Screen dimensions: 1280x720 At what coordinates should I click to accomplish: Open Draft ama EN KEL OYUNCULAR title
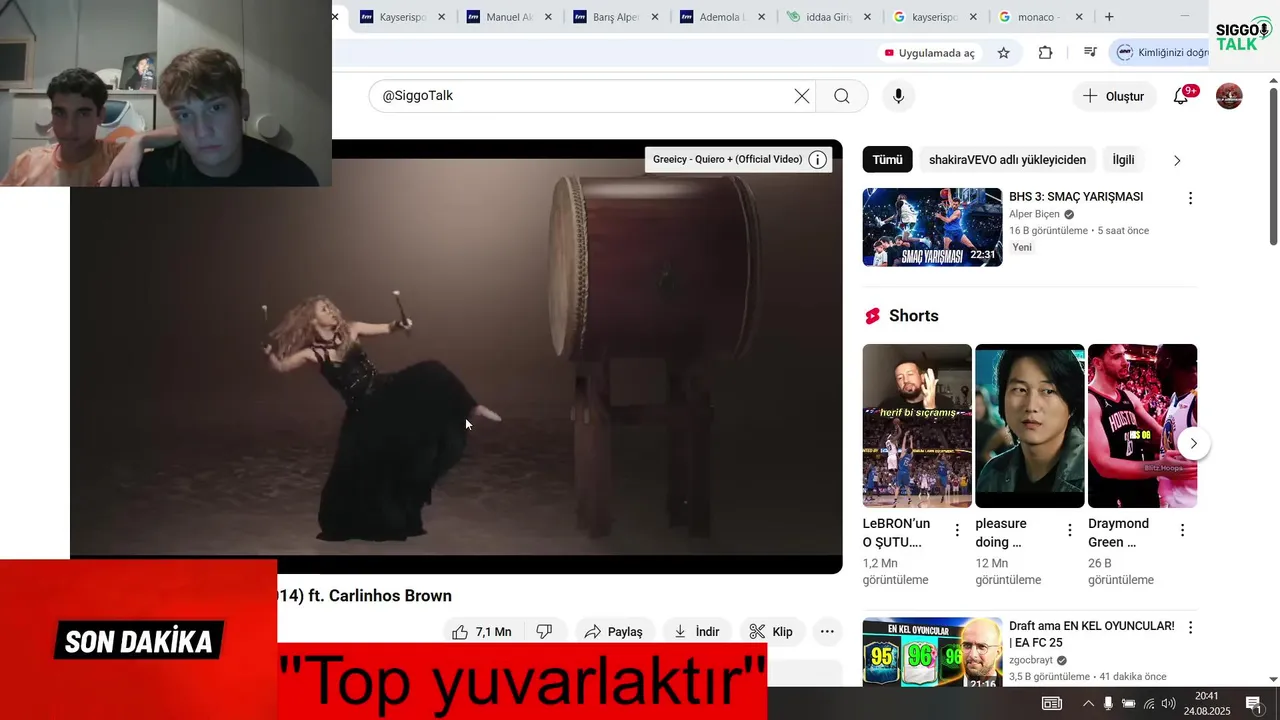1092,634
